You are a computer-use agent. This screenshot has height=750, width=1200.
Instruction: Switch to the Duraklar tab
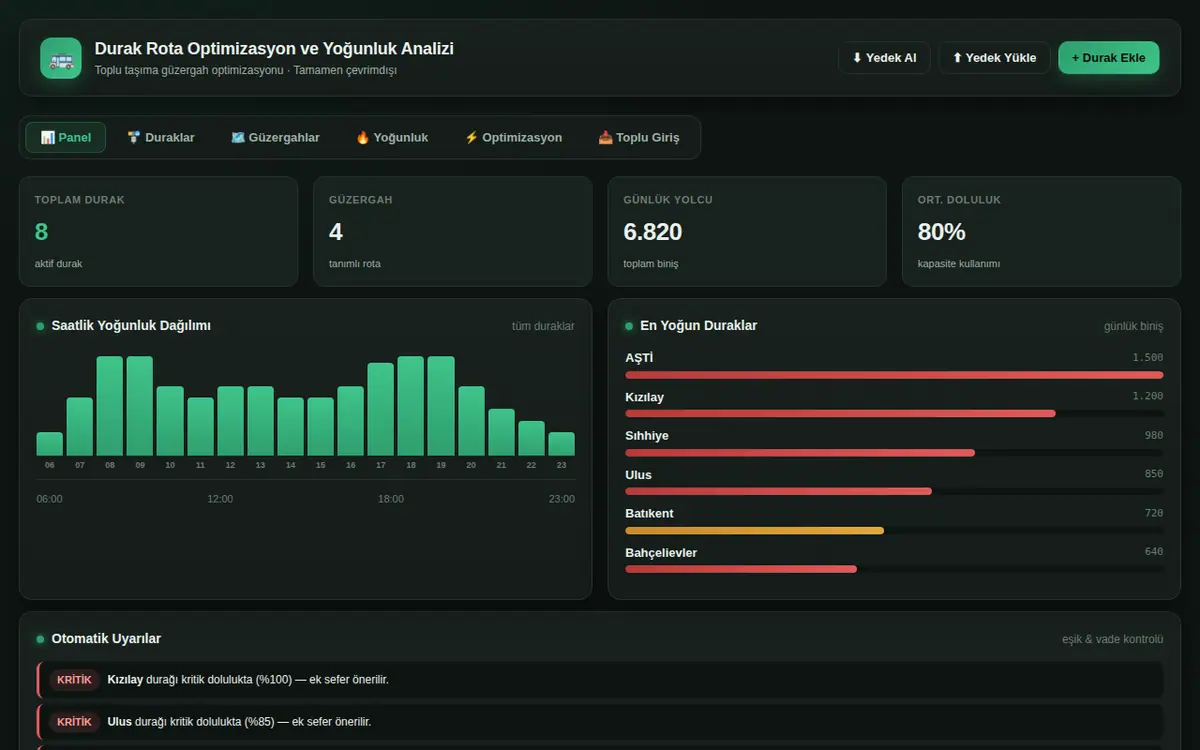[x=161, y=137]
